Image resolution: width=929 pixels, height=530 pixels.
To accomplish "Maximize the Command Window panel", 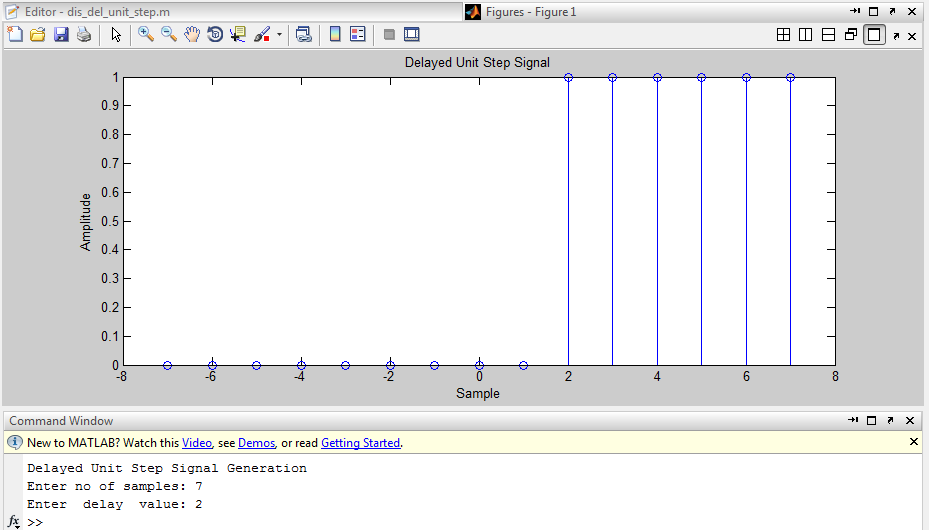I will (x=871, y=420).
